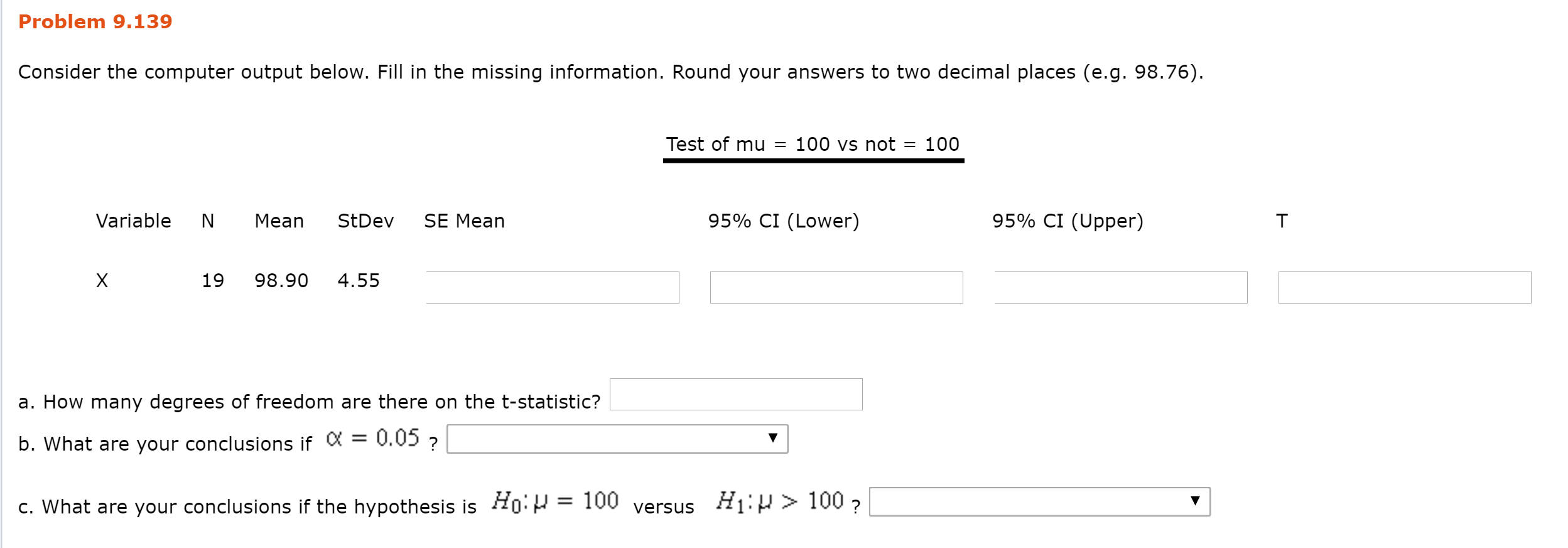Click the 'Test of mu = 100' title
This screenshot has height=548, width=1568.
pos(813,144)
